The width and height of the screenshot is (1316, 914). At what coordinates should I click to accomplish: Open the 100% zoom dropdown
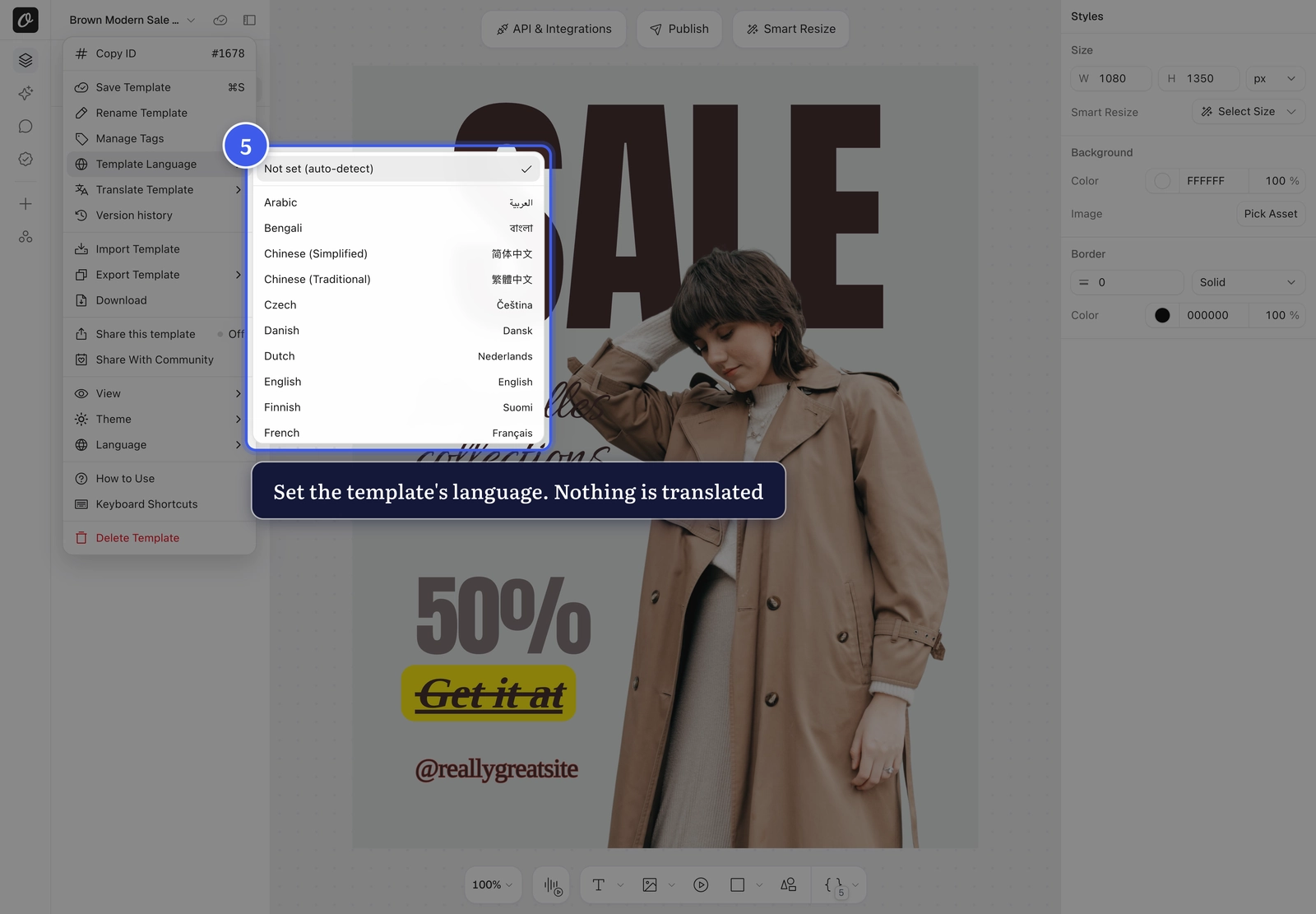493,885
